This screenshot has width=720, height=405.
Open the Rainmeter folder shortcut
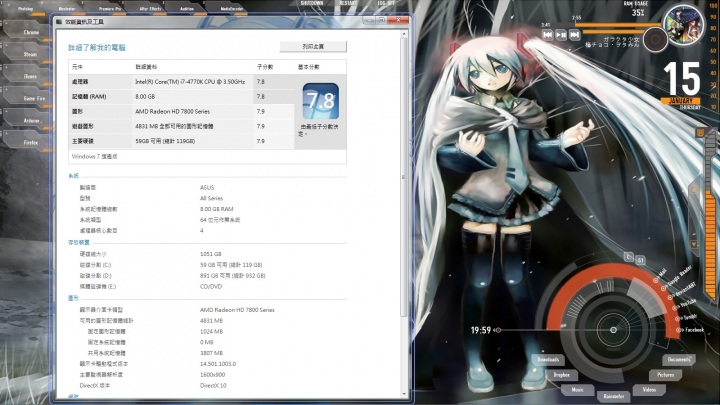pyautogui.click(x=614, y=396)
